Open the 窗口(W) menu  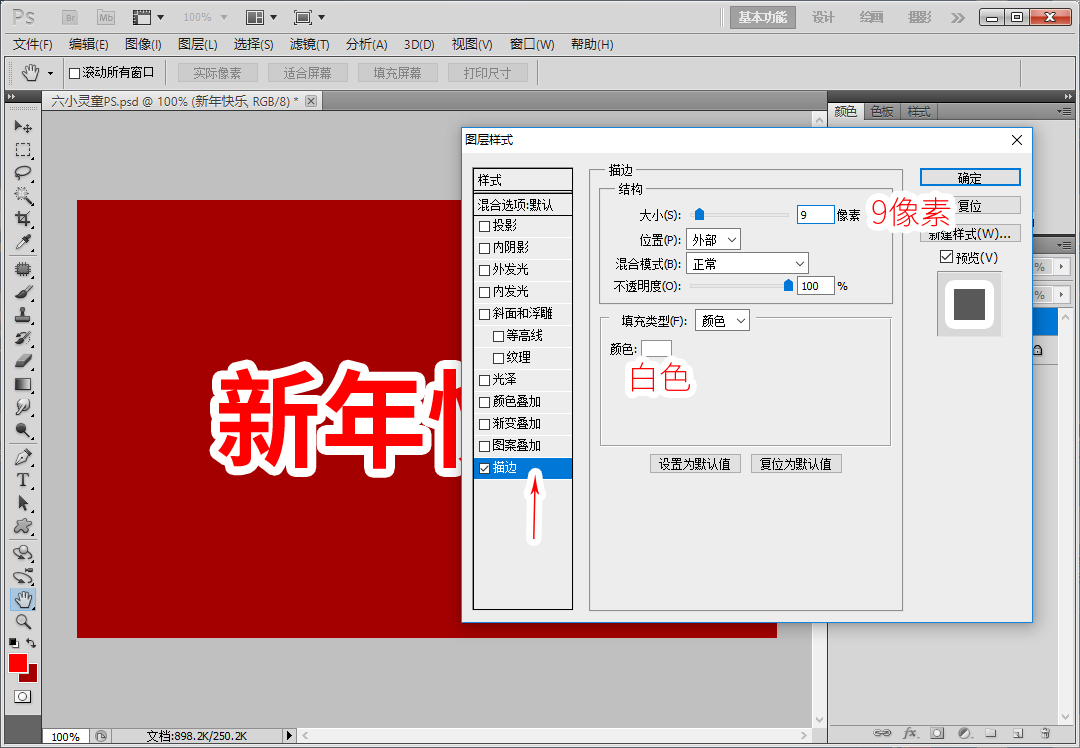532,45
